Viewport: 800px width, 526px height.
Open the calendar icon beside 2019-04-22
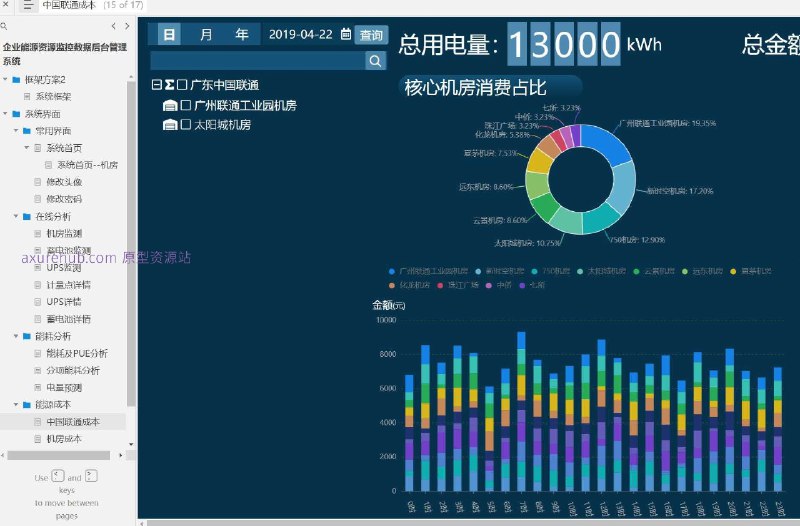pyautogui.click(x=345, y=34)
